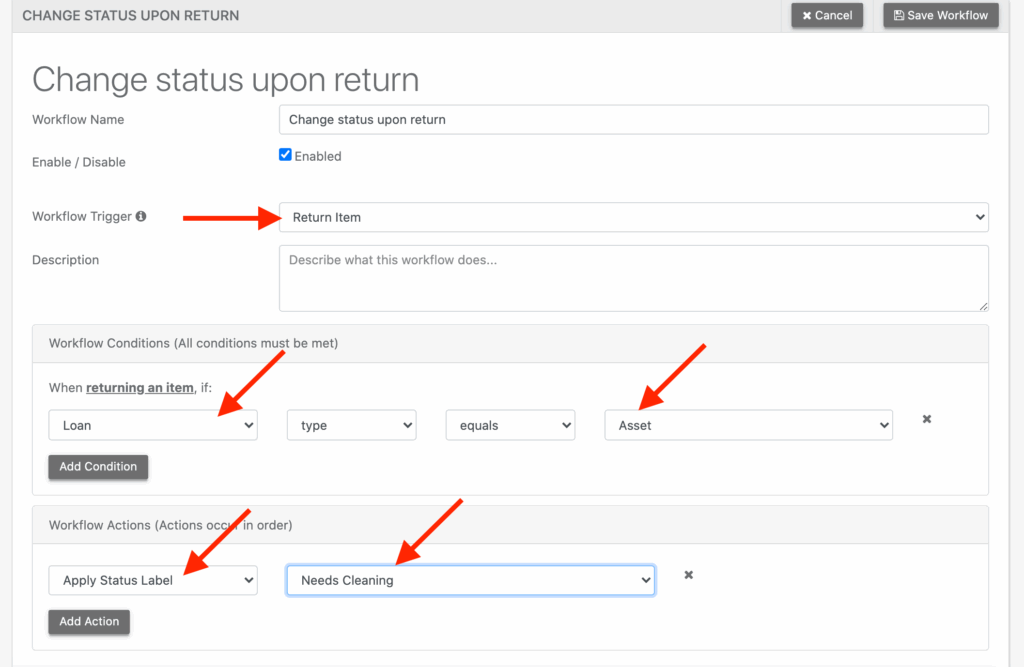Open the Asset value dropdown
The image size is (1024, 667).
[748, 425]
